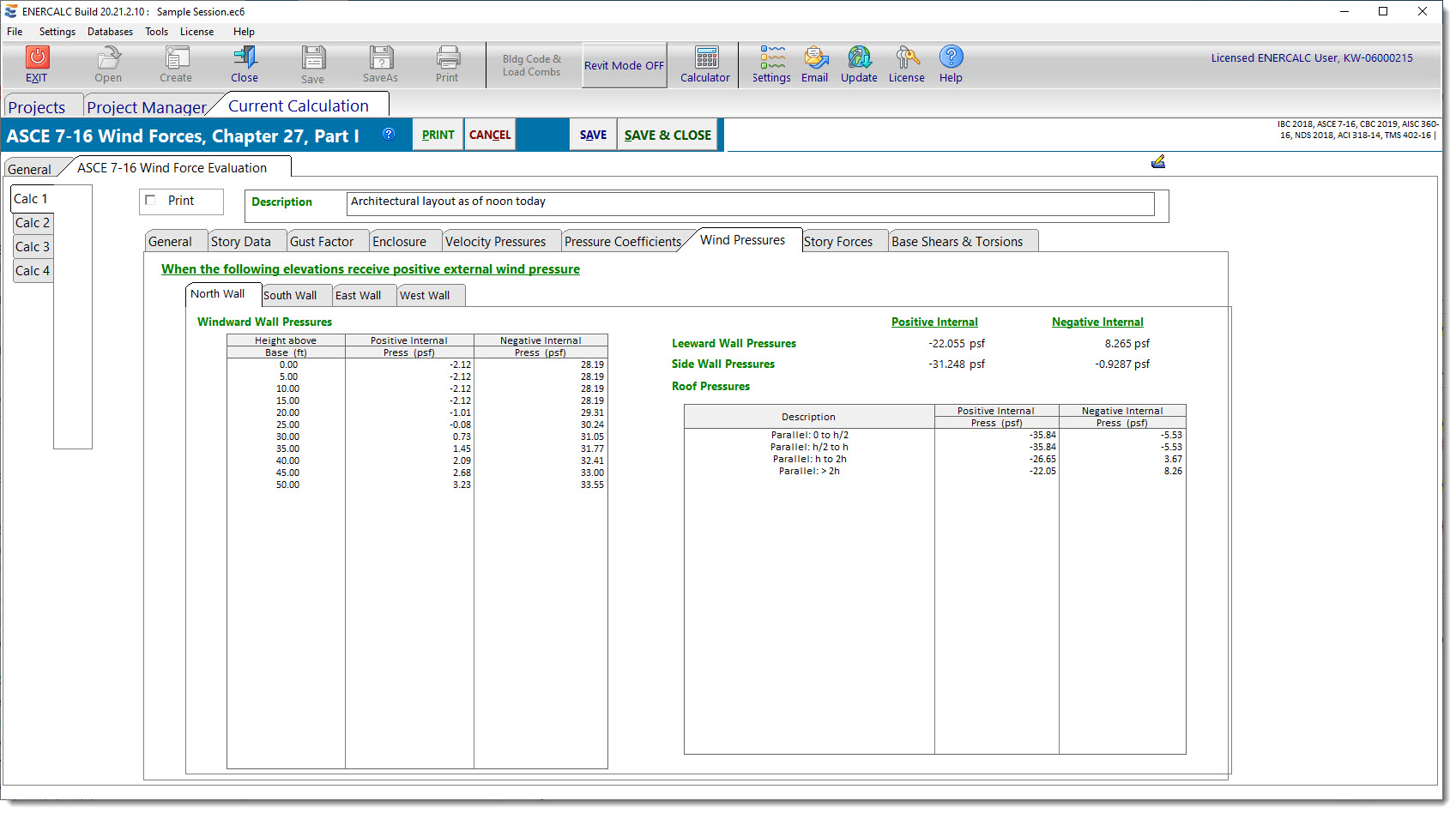
Task: Click the Close project toolbar icon
Action: [245, 57]
